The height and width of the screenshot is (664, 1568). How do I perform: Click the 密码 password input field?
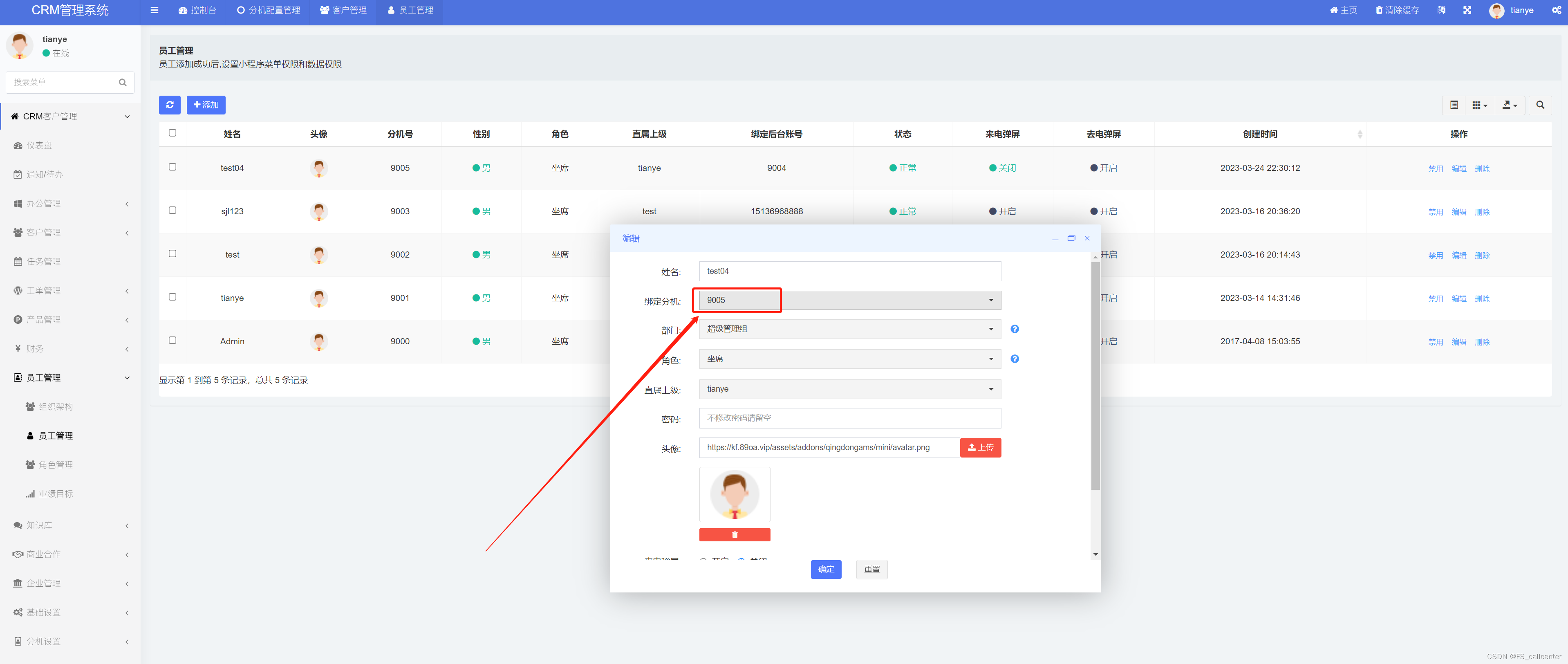(849, 418)
